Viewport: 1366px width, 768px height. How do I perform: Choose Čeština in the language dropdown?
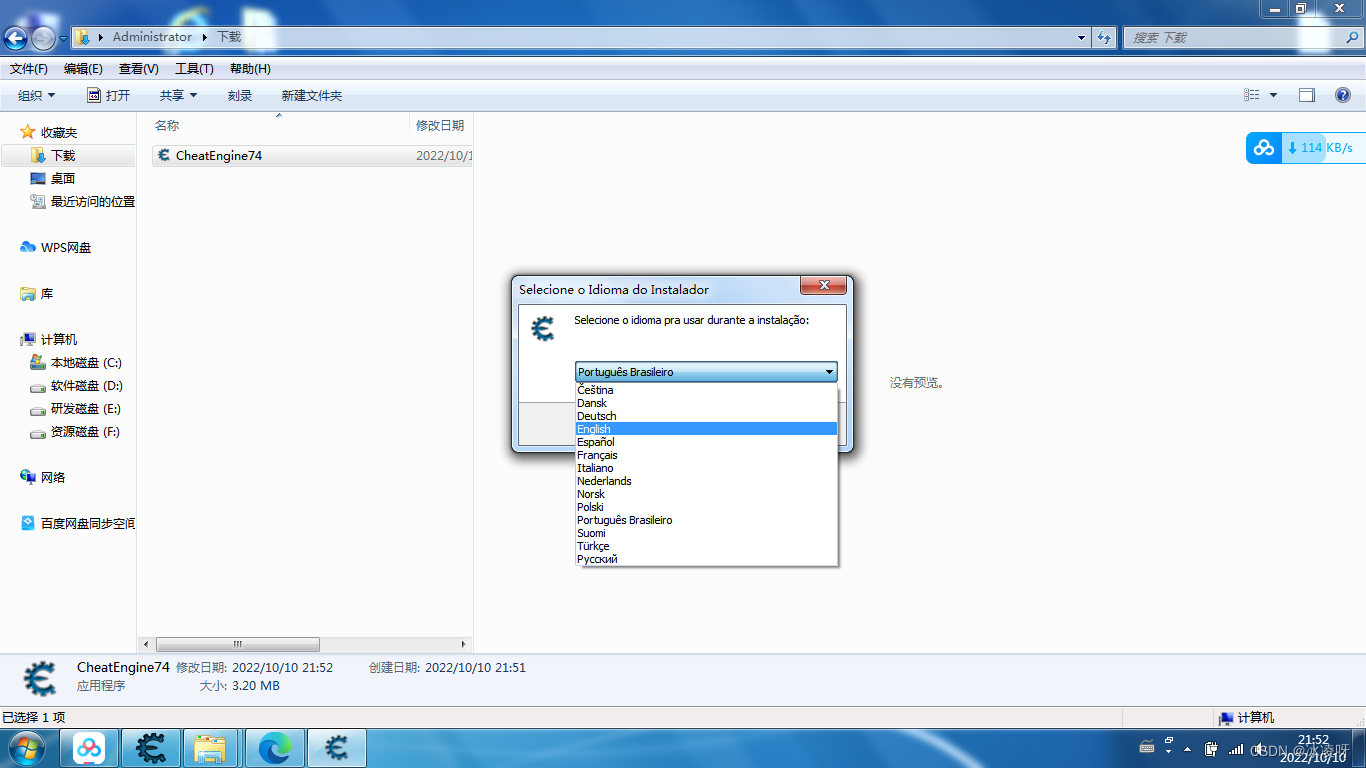[x=706, y=390]
